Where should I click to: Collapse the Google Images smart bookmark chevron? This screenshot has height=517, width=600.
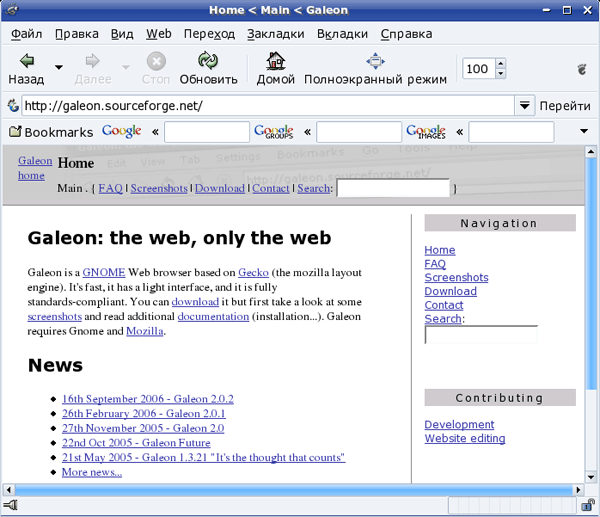point(460,132)
